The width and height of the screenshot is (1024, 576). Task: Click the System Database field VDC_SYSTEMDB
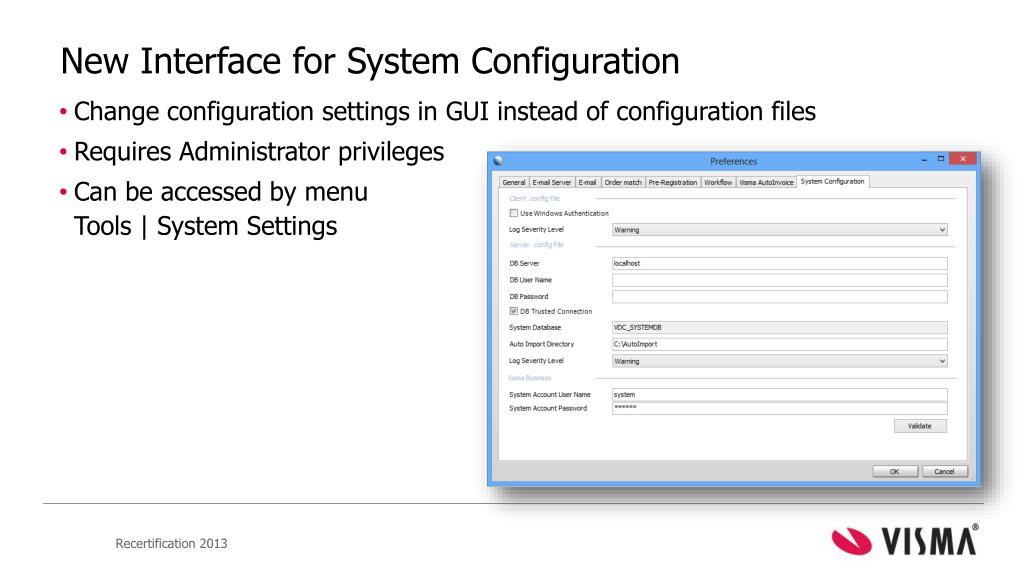(779, 328)
